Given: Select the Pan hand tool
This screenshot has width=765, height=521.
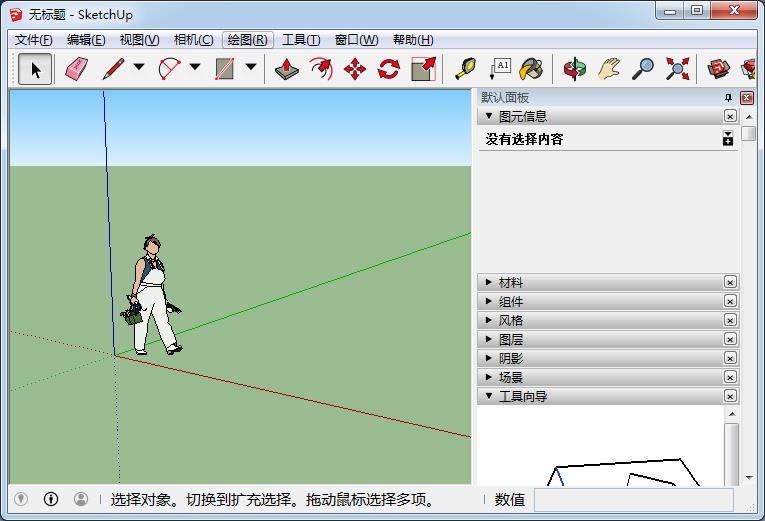Looking at the screenshot, I should coord(609,69).
